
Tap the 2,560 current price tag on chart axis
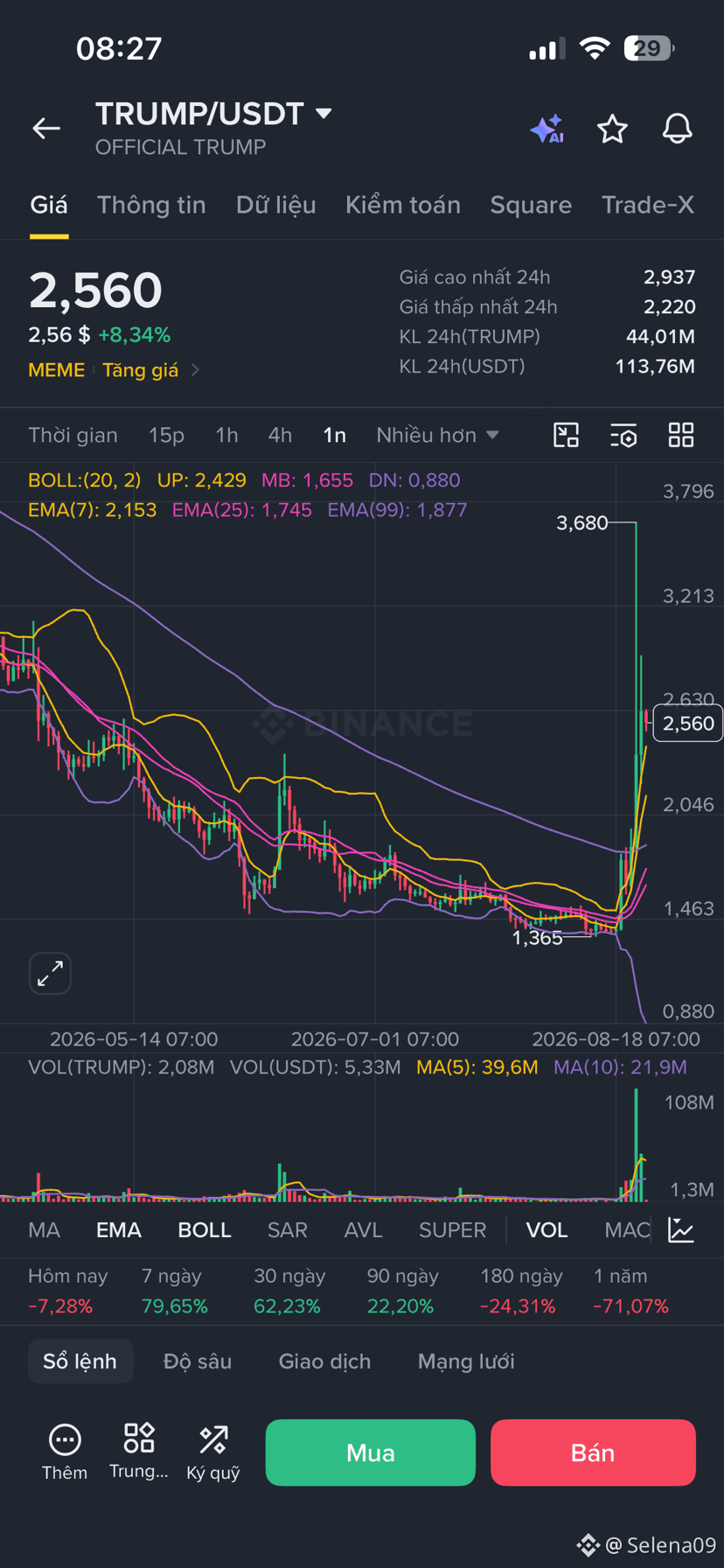pos(688,723)
